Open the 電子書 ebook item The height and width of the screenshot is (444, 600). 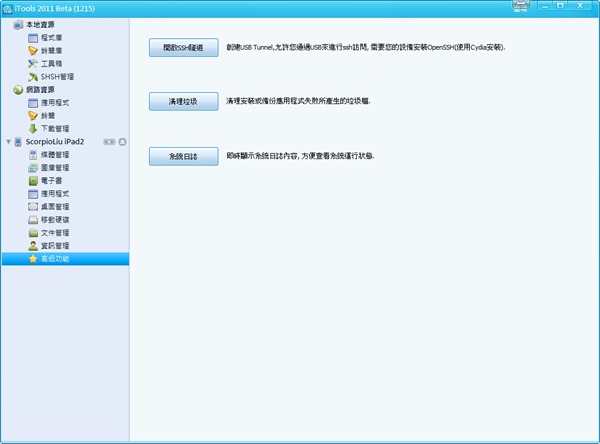coord(45,181)
